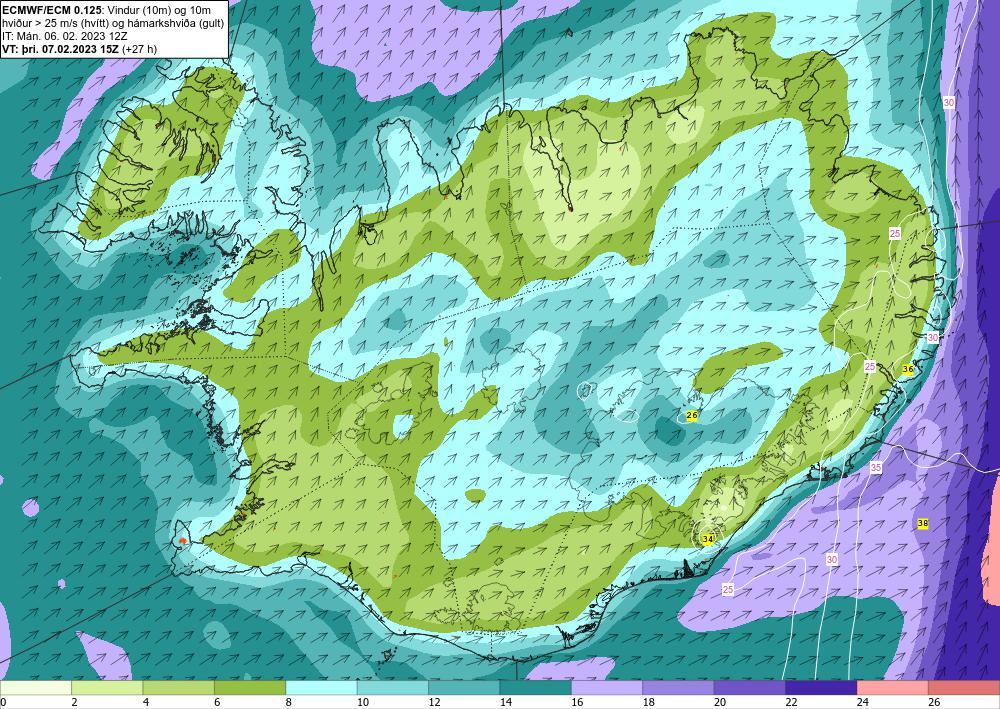The height and width of the screenshot is (709, 1000).
Task: Pick the 10–12 turquoise legend swatch
Action: (x=393, y=687)
